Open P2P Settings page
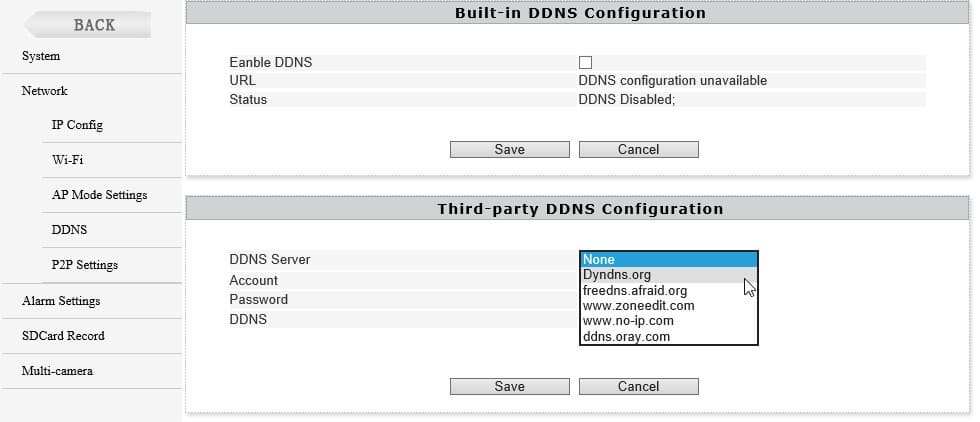The height and width of the screenshot is (422, 980). point(85,265)
